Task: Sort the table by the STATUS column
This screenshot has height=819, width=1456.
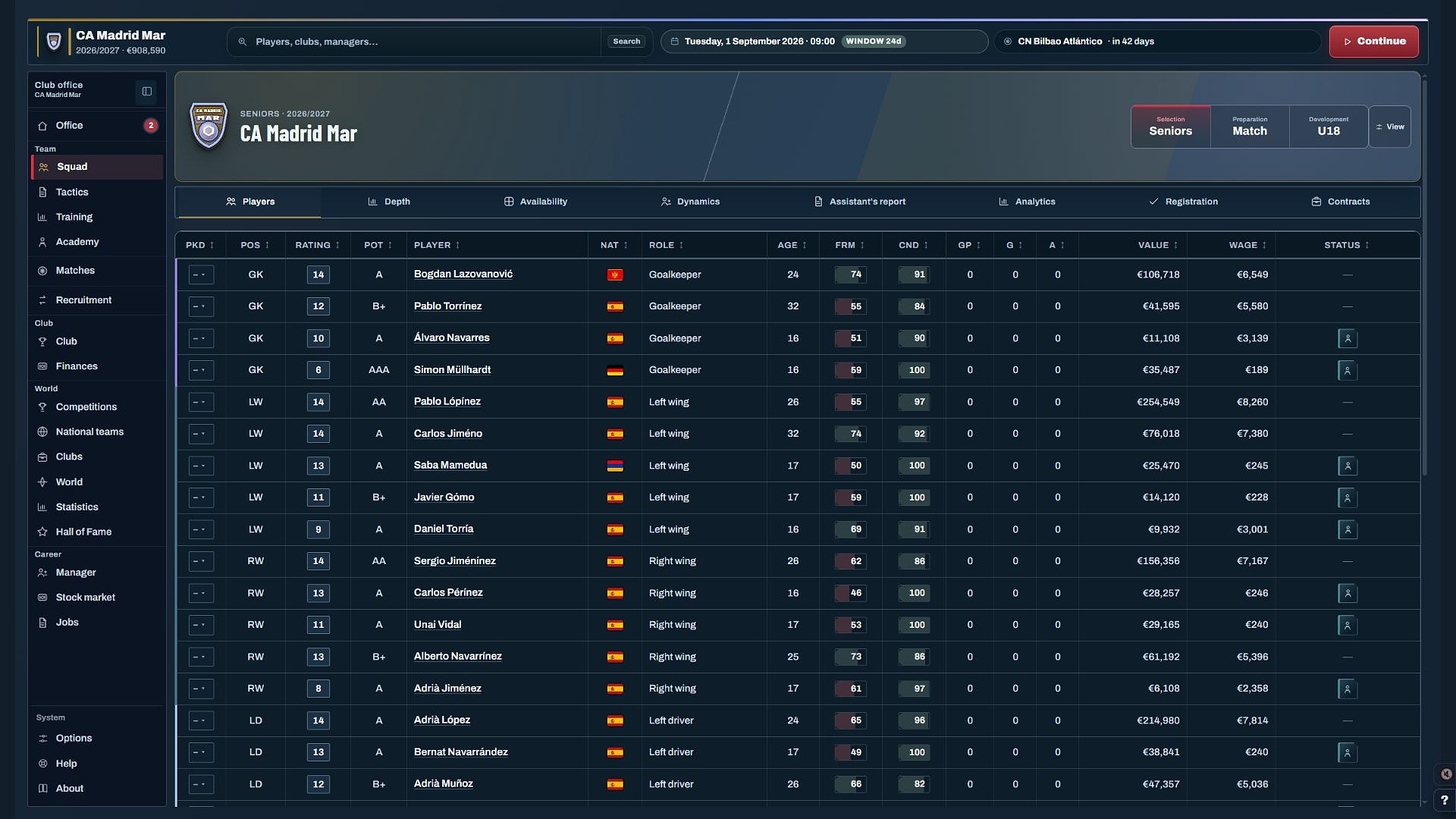Action: (x=1347, y=245)
